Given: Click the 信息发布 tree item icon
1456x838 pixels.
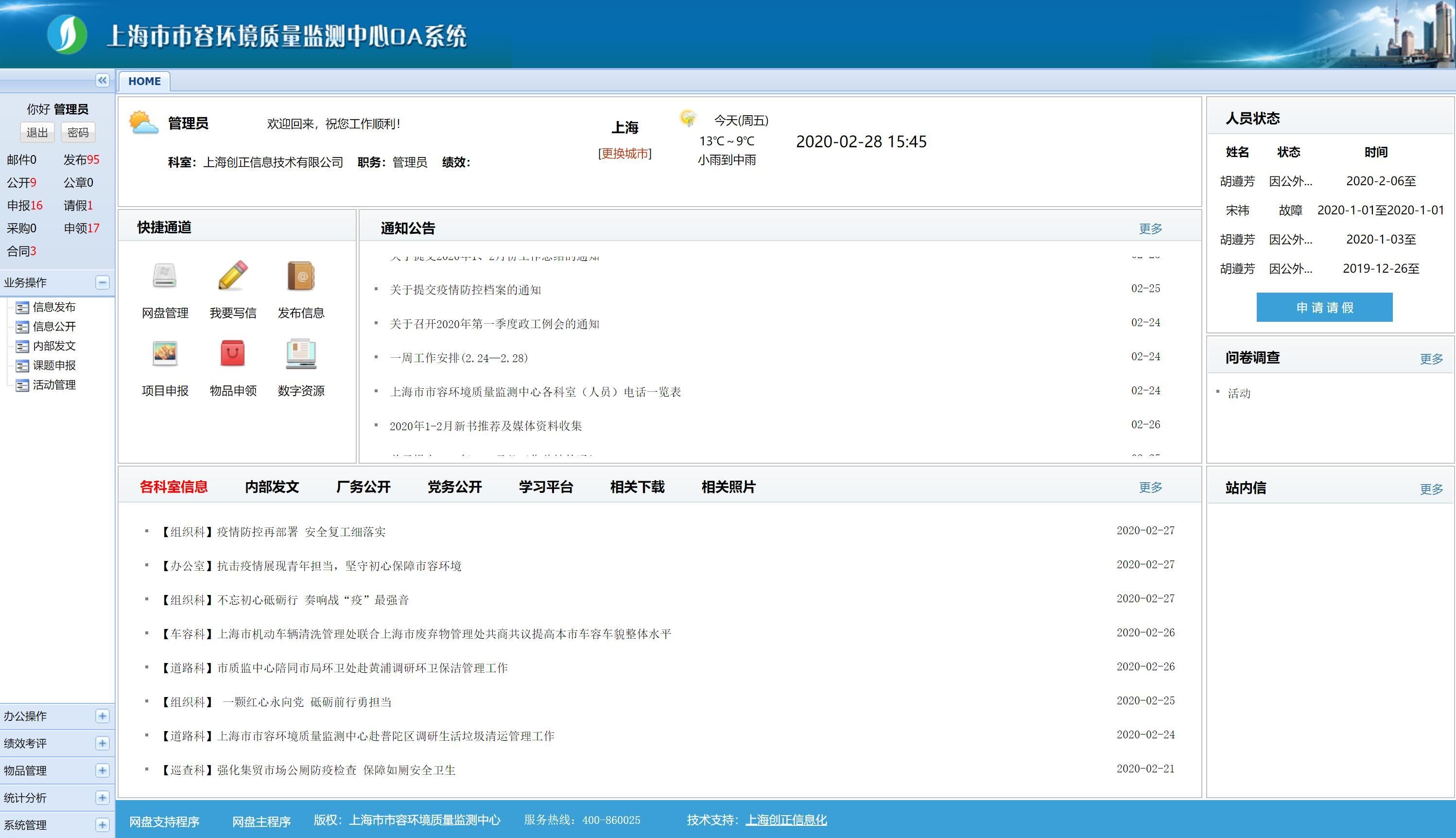Looking at the screenshot, I should click(22, 308).
